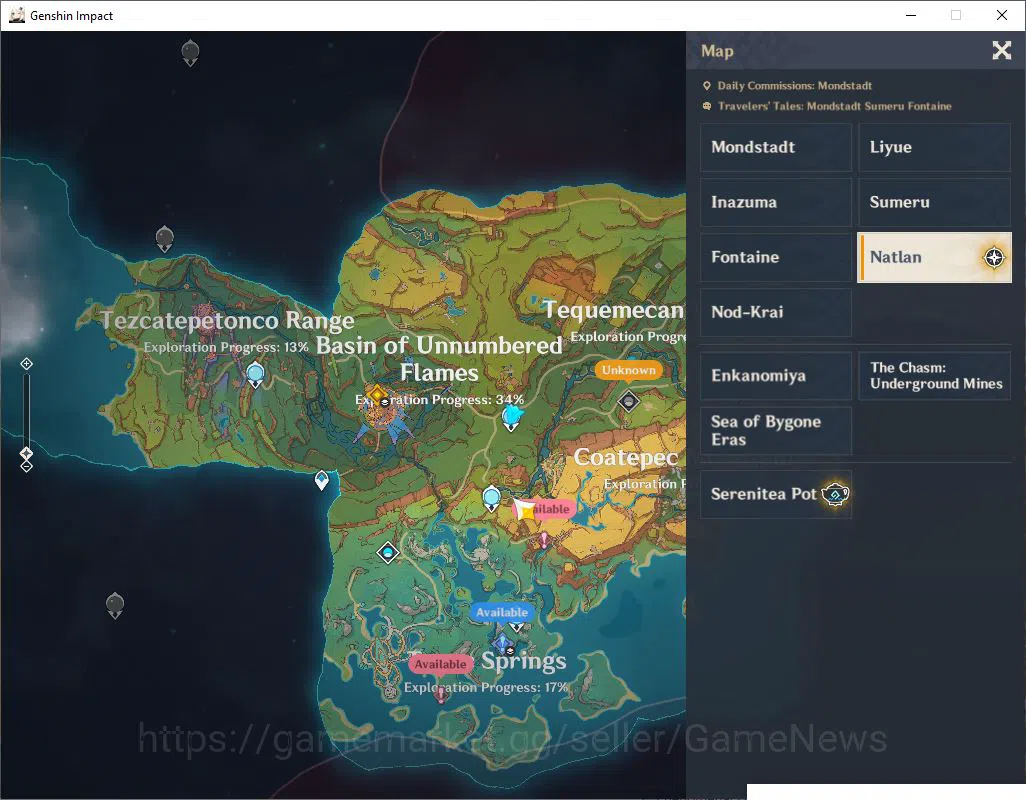This screenshot has width=1026, height=800.
Task: Switch the map to Fontaine
Action: click(x=775, y=257)
